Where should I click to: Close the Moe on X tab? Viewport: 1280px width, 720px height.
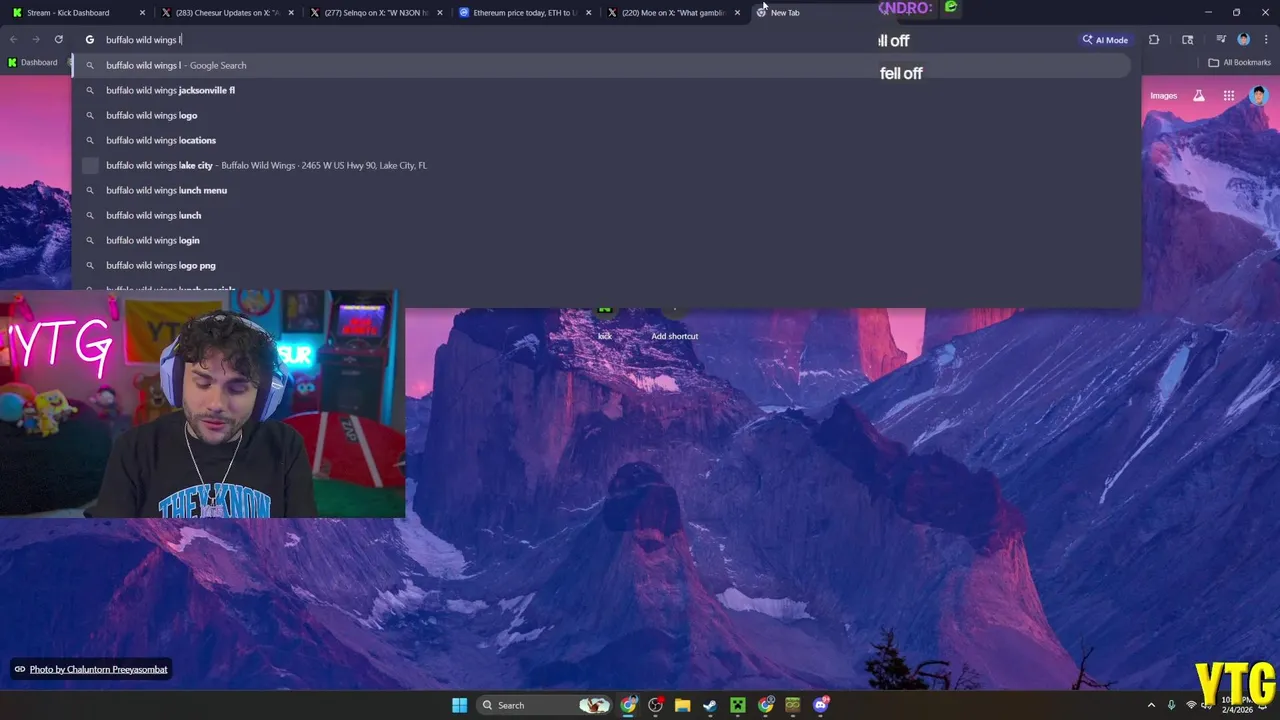click(x=737, y=13)
